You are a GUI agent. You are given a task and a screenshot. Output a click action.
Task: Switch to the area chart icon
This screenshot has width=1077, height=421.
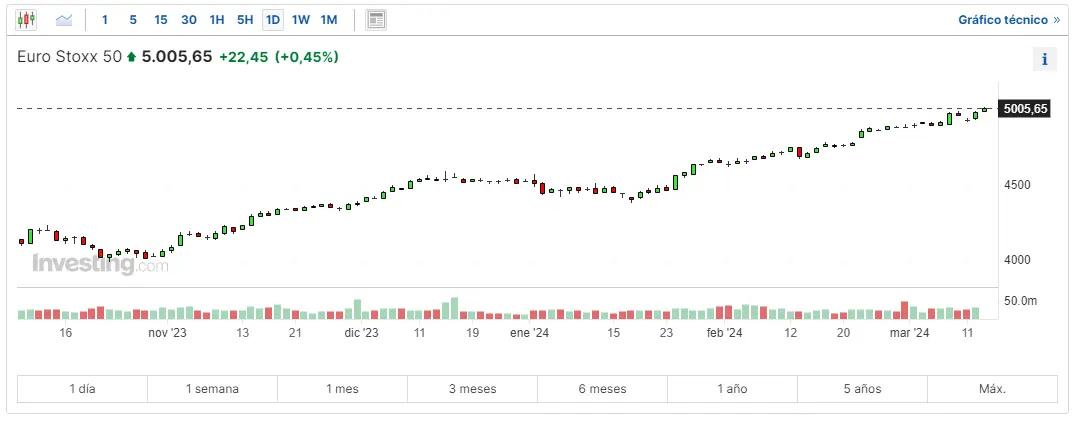pyautogui.click(x=64, y=19)
